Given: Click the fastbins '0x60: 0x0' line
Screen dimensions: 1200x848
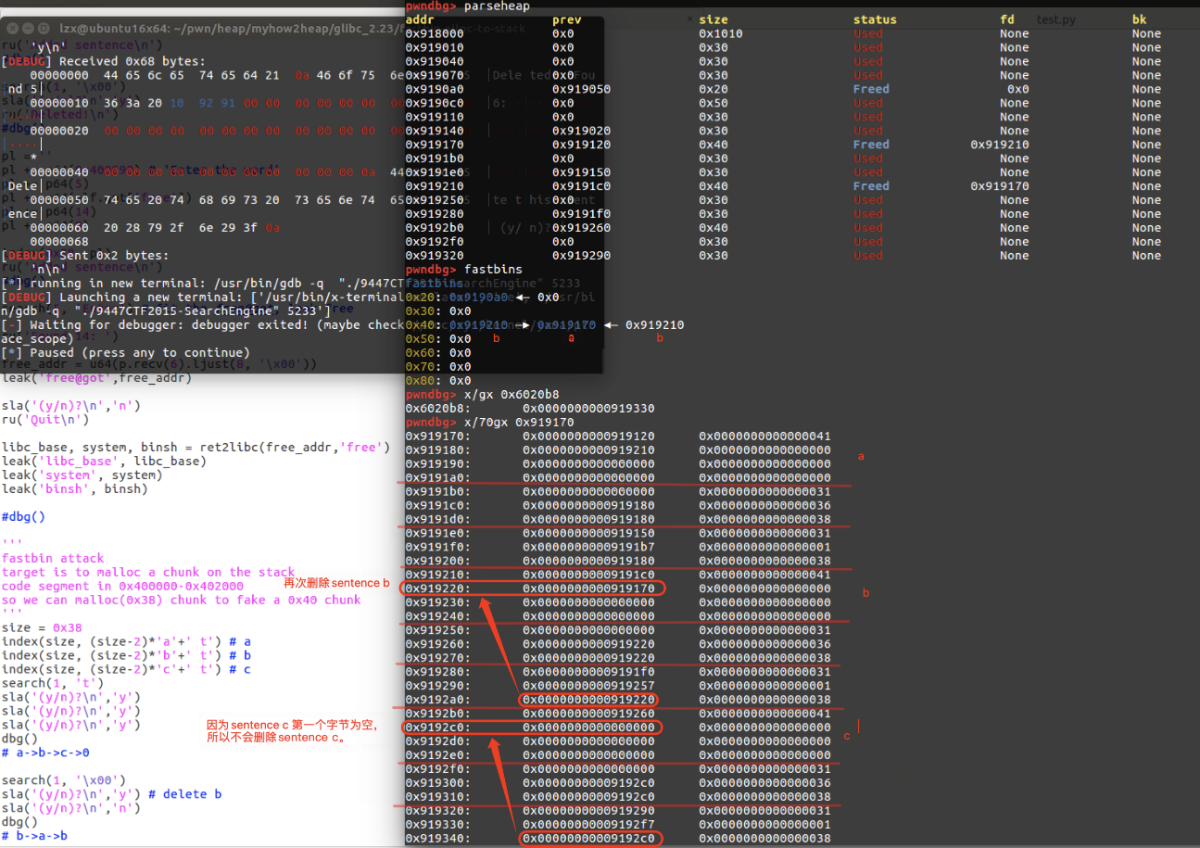Looking at the screenshot, I should coord(438,353).
